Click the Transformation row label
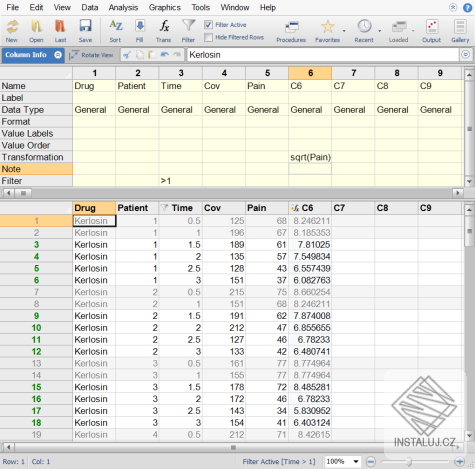The width and height of the screenshot is (475, 469). point(36,157)
